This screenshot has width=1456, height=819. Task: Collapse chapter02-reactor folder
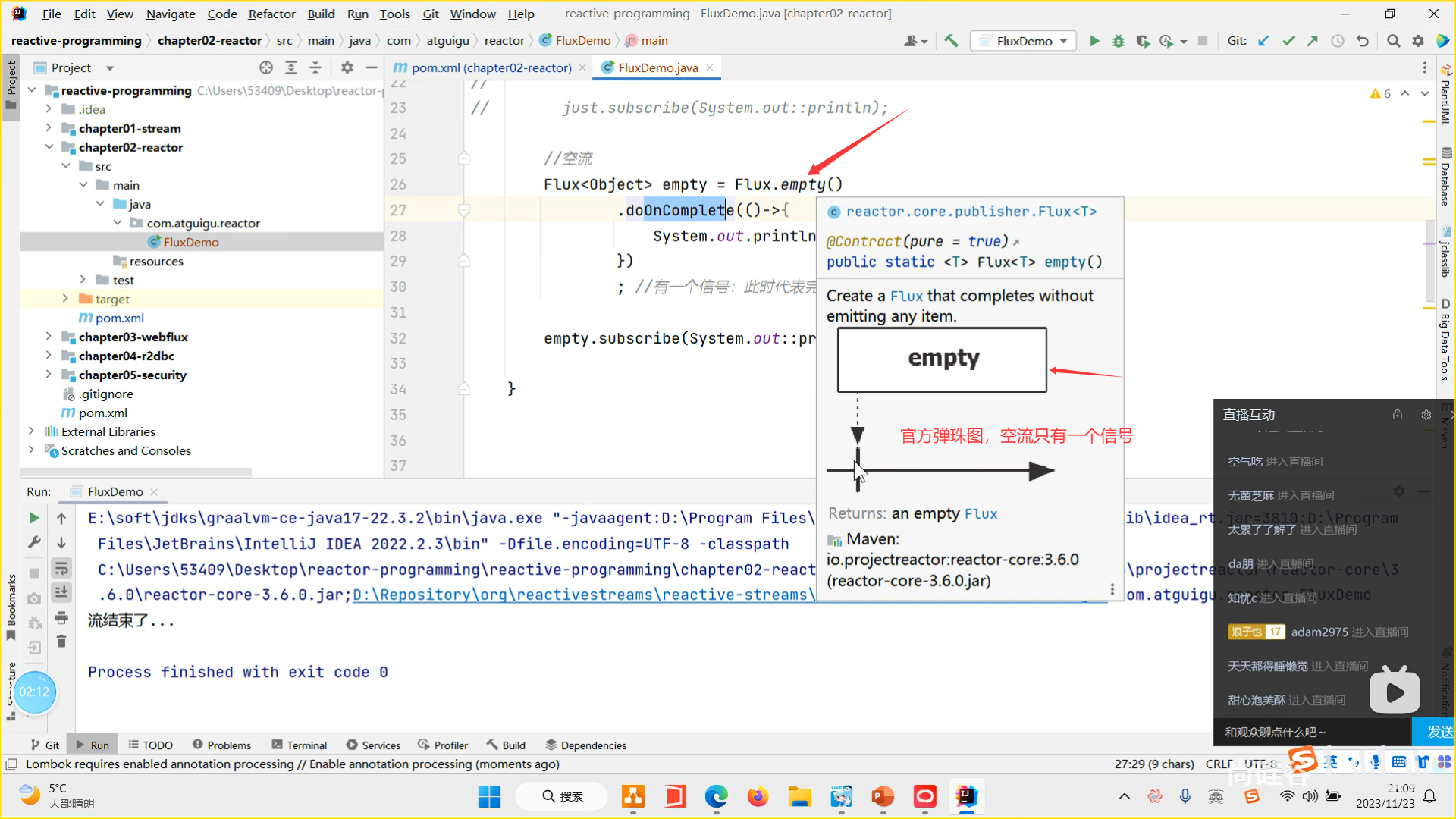pos(49,147)
